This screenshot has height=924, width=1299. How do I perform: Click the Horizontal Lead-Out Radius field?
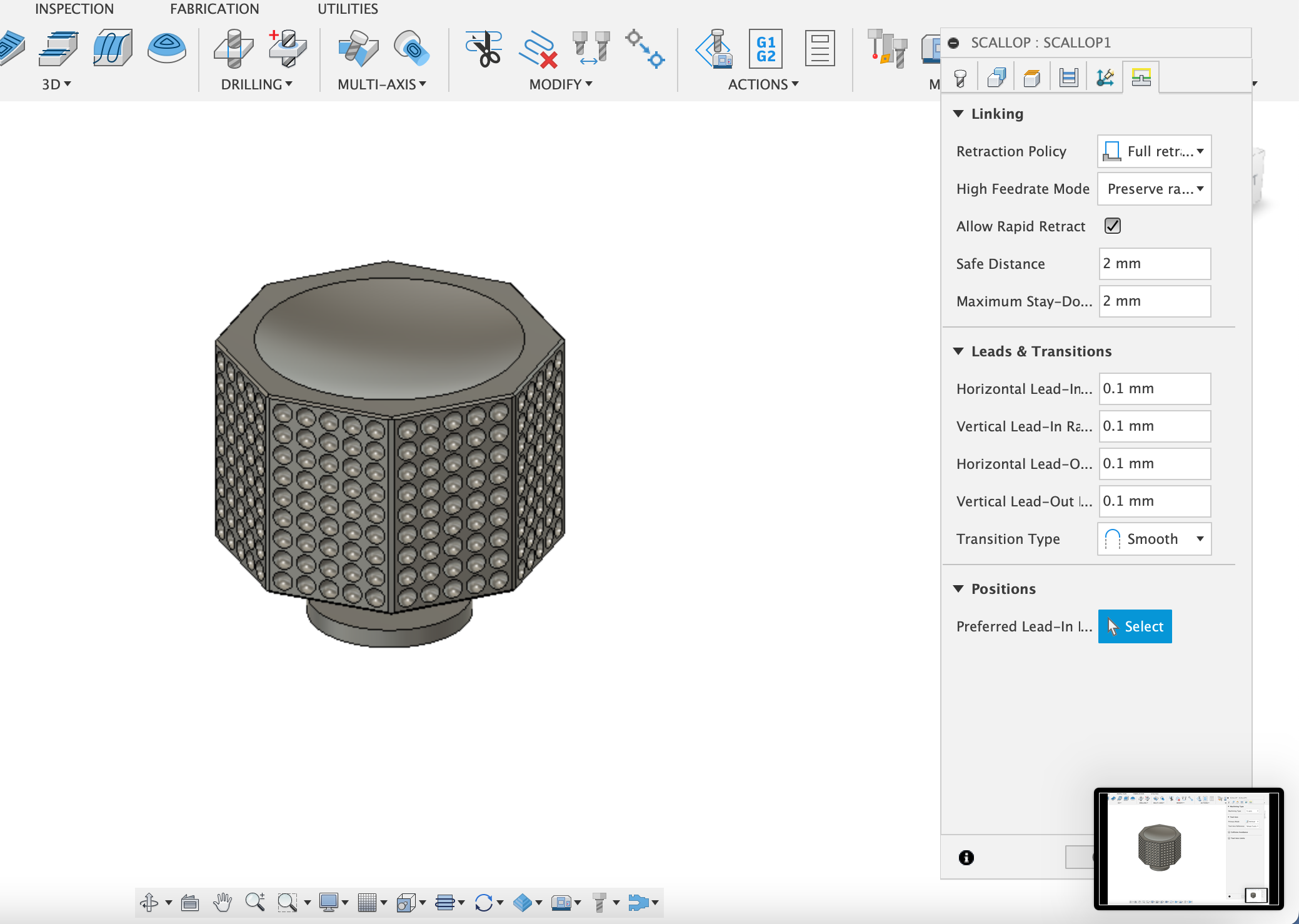1155,464
